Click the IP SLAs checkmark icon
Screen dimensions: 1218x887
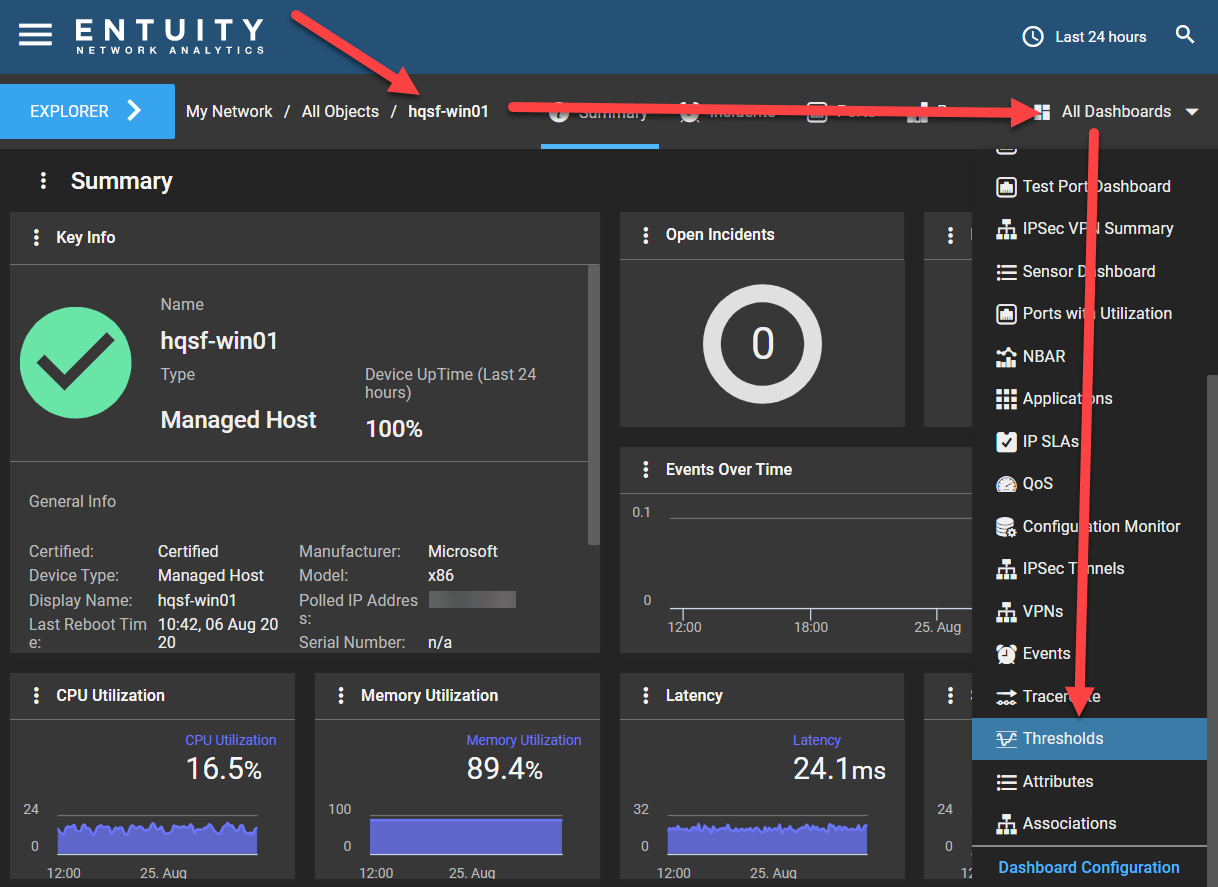[x=1006, y=442]
